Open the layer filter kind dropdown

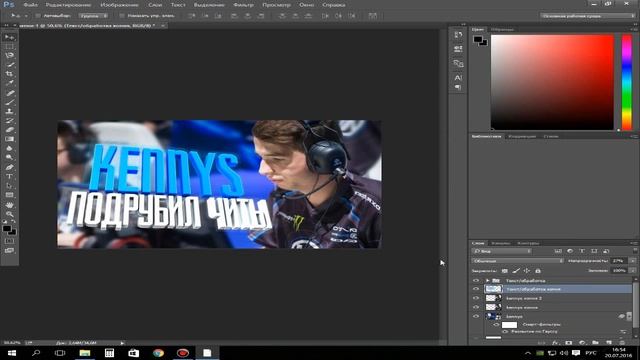click(502, 251)
